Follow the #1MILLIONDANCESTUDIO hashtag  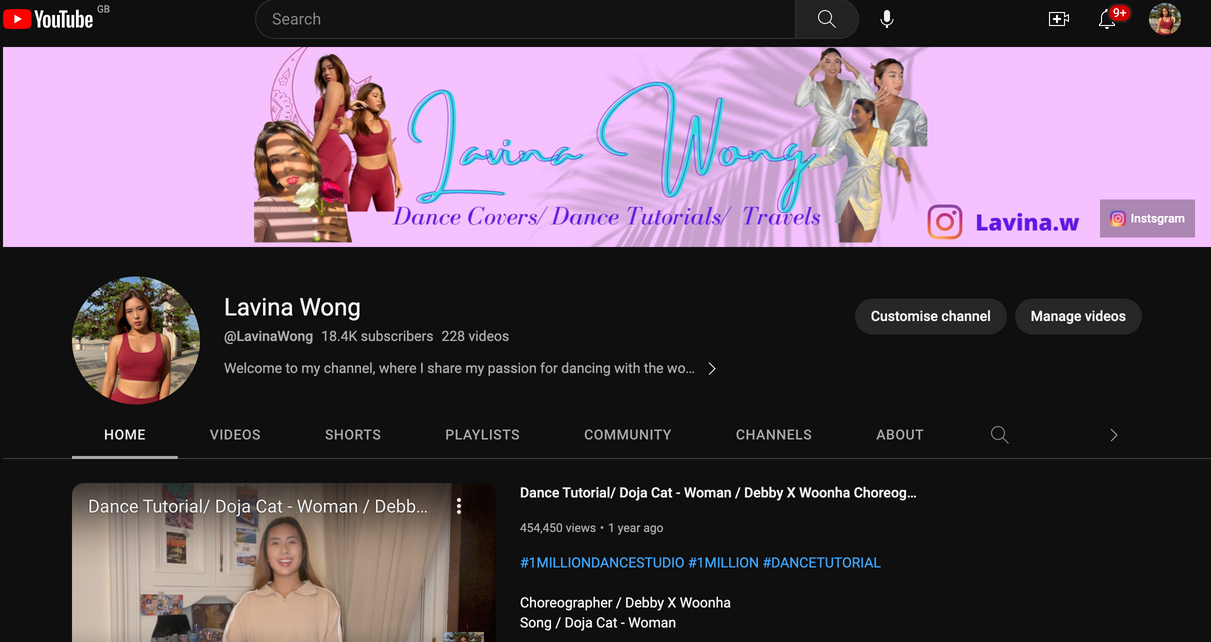[x=602, y=563]
